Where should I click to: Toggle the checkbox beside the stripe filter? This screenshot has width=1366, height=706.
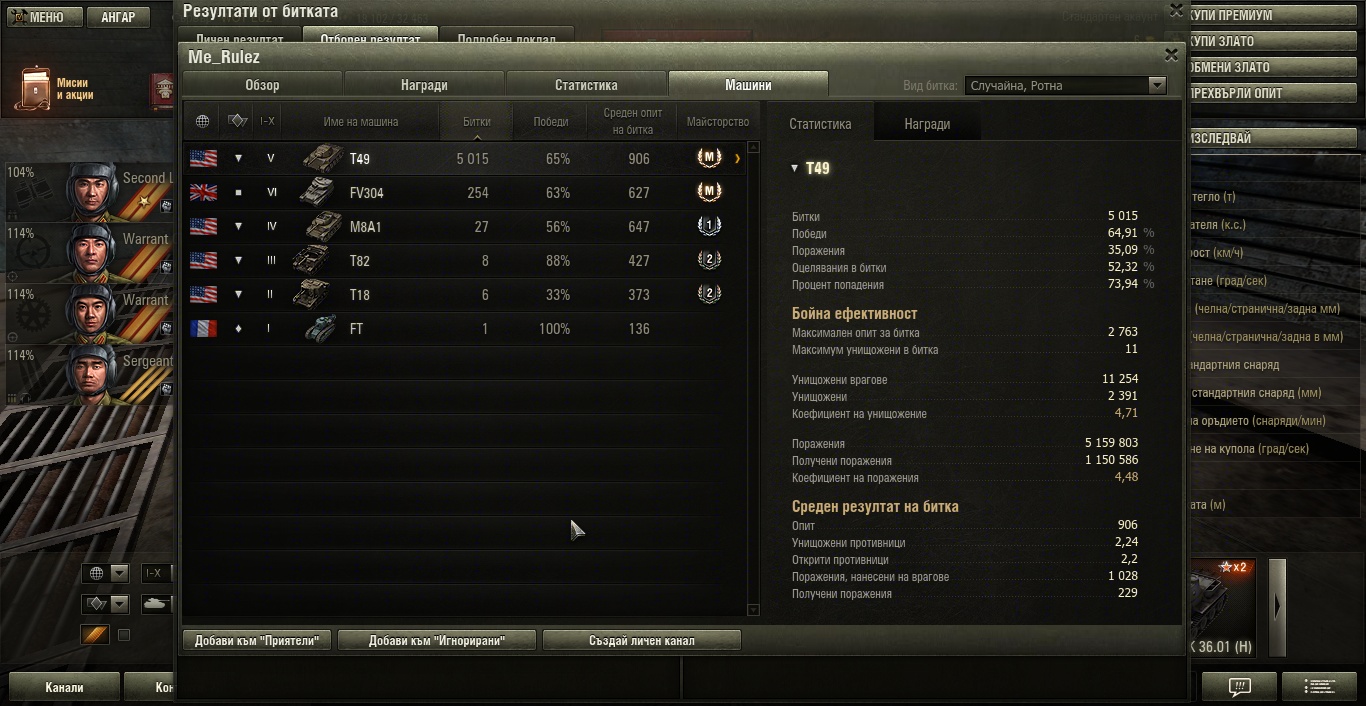coord(124,635)
